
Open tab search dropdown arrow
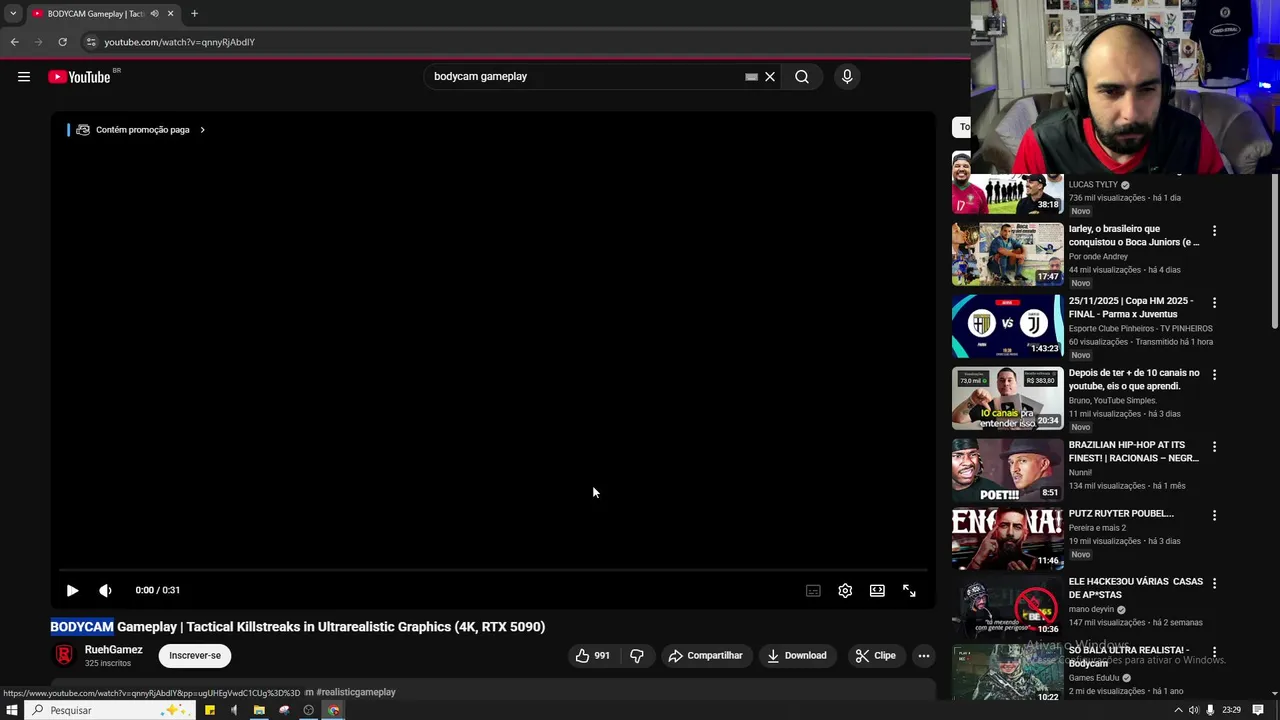[x=13, y=14]
